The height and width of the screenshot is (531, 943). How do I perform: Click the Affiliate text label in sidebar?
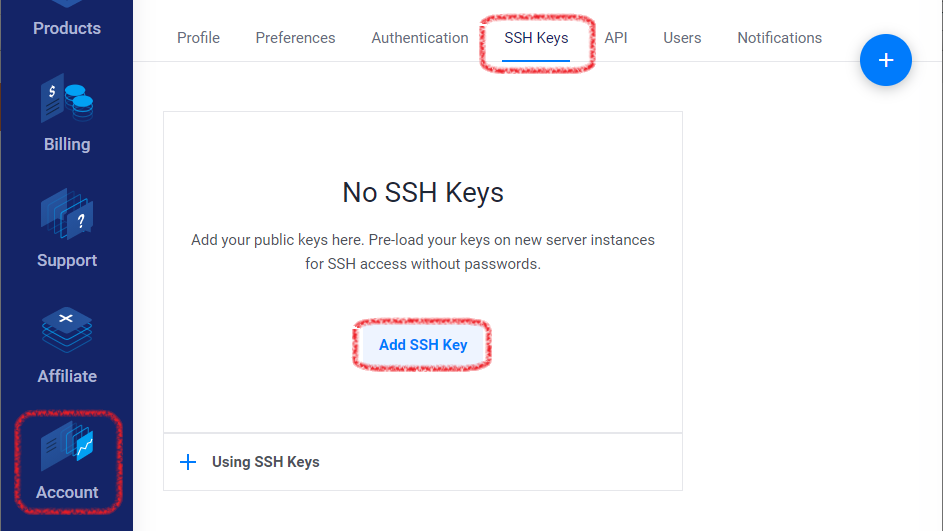pos(67,376)
